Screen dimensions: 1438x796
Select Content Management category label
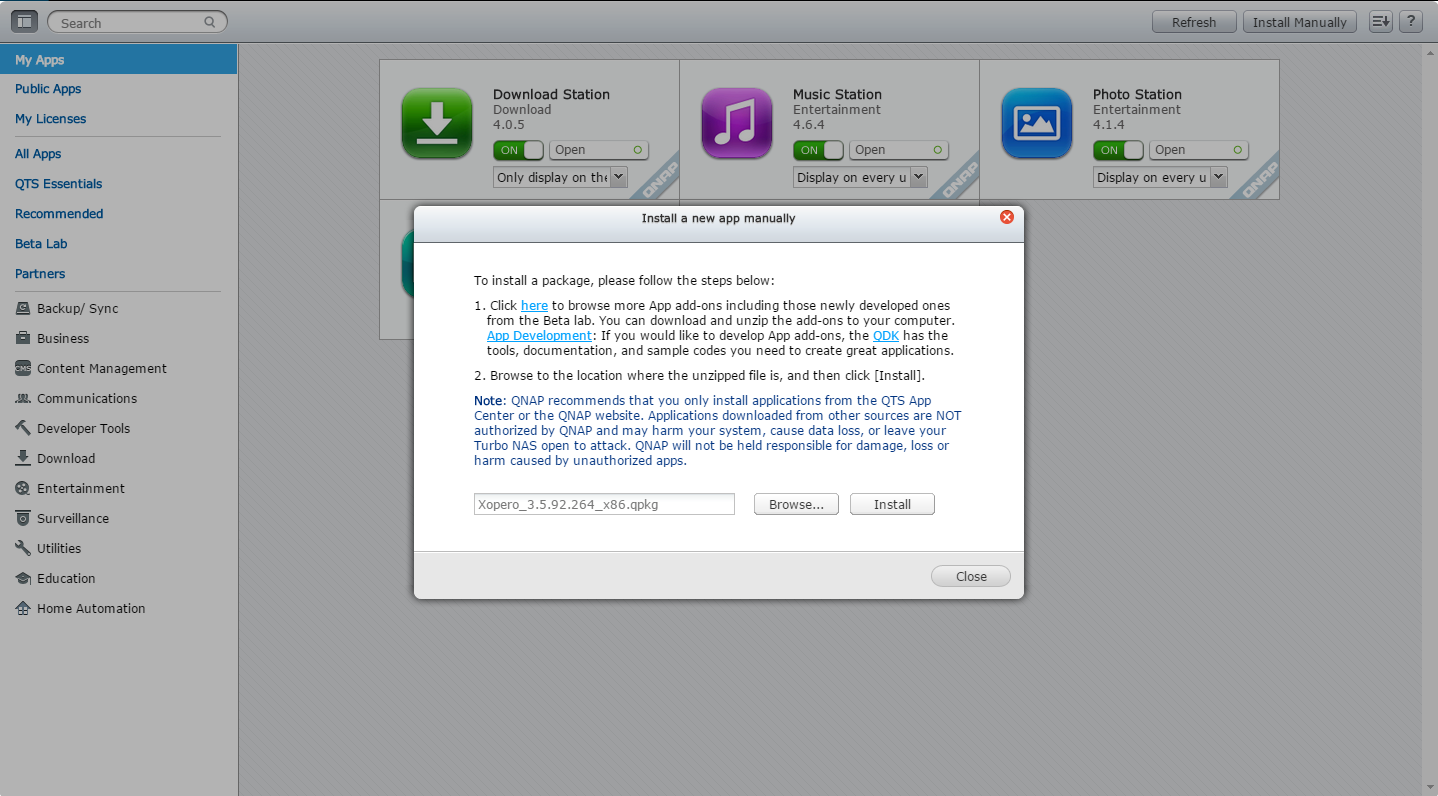[102, 369]
